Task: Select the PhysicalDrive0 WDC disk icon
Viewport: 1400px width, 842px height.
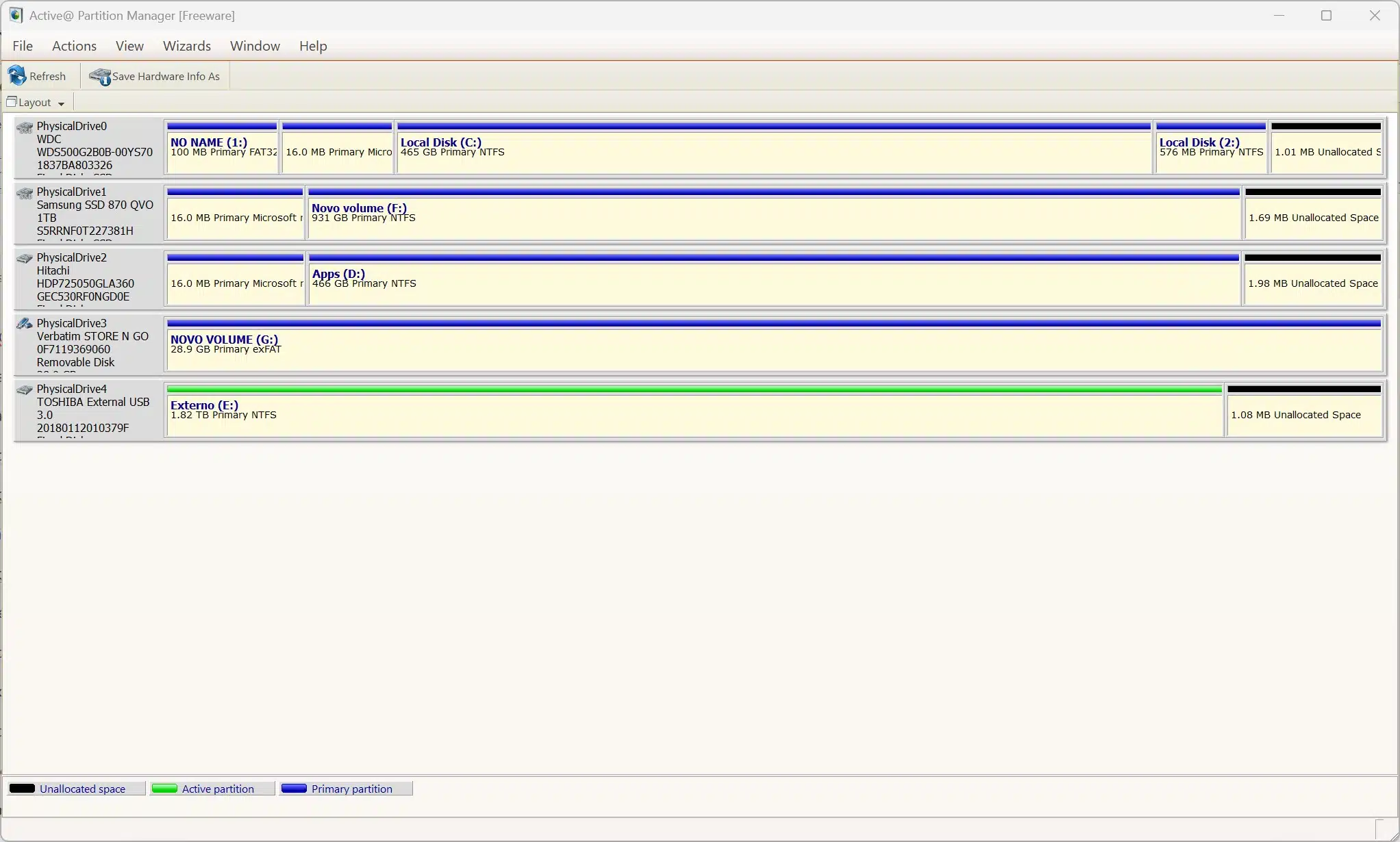Action: (25, 127)
